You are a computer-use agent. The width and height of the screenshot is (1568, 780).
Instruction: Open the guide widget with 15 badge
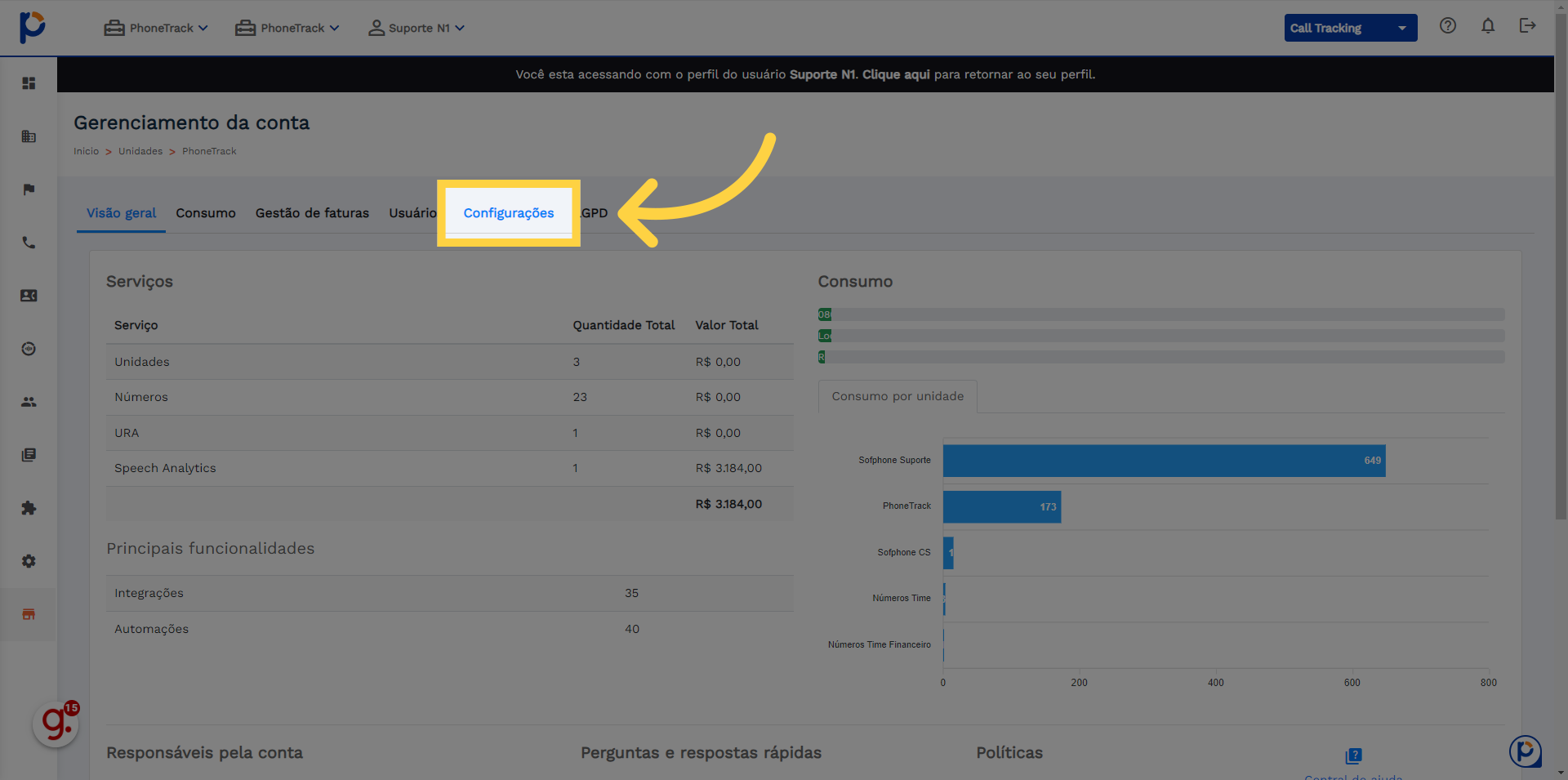click(x=56, y=723)
